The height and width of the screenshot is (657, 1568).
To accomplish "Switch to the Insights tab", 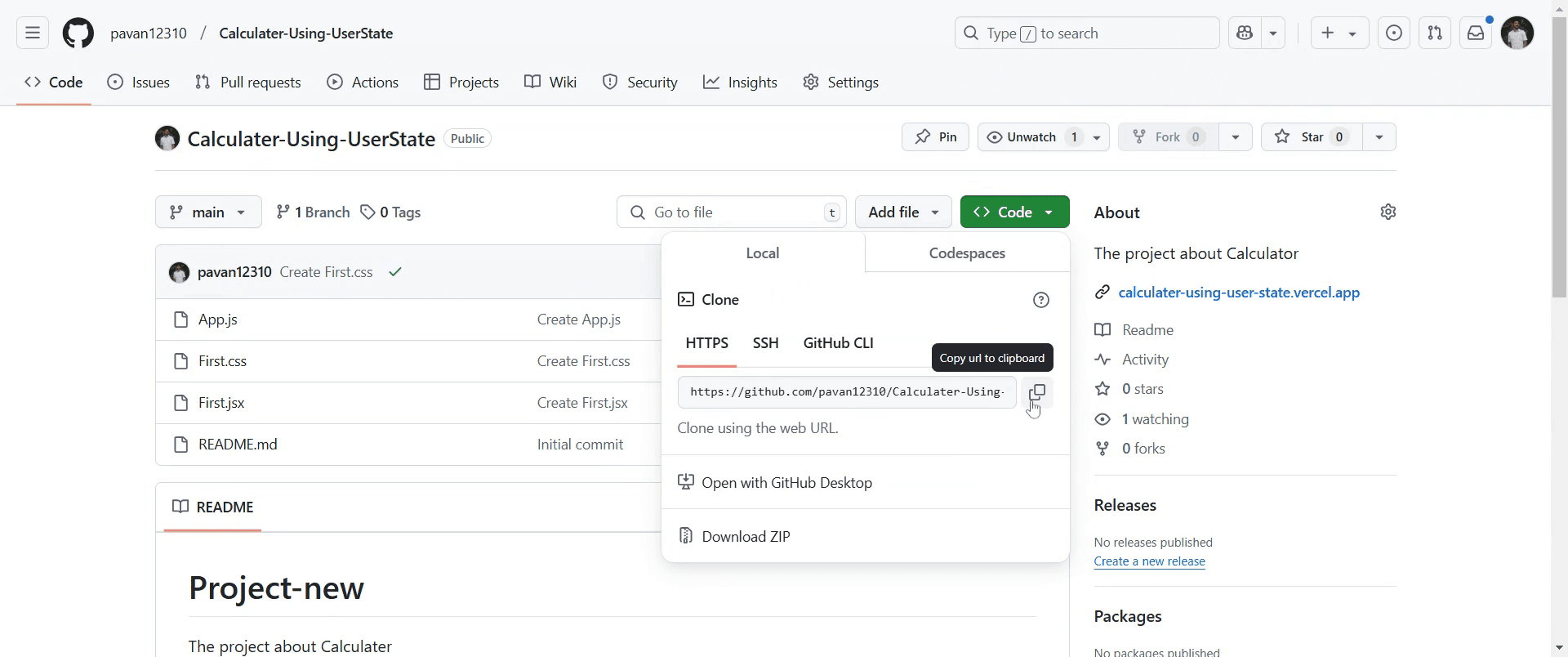I will click(741, 83).
